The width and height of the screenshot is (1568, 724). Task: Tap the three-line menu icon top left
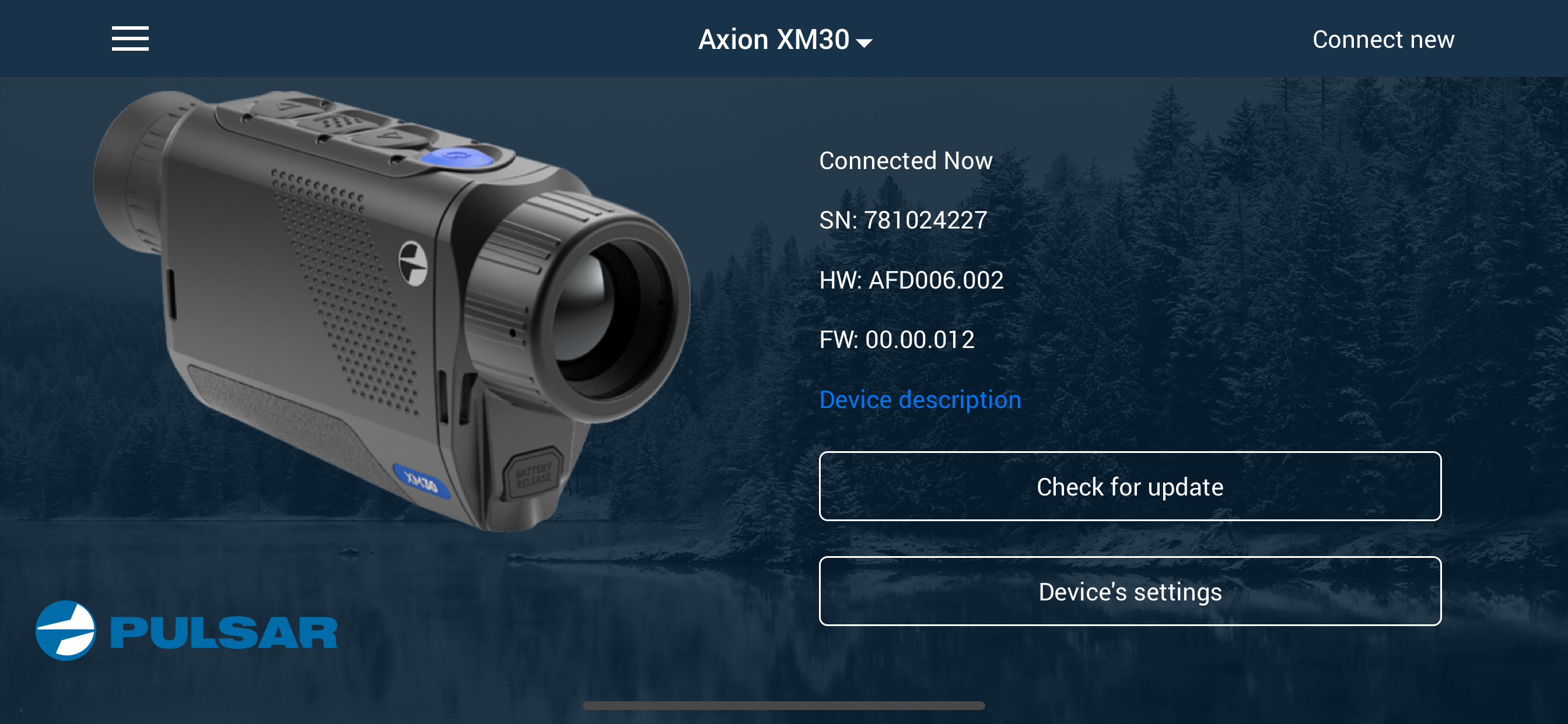coord(129,38)
